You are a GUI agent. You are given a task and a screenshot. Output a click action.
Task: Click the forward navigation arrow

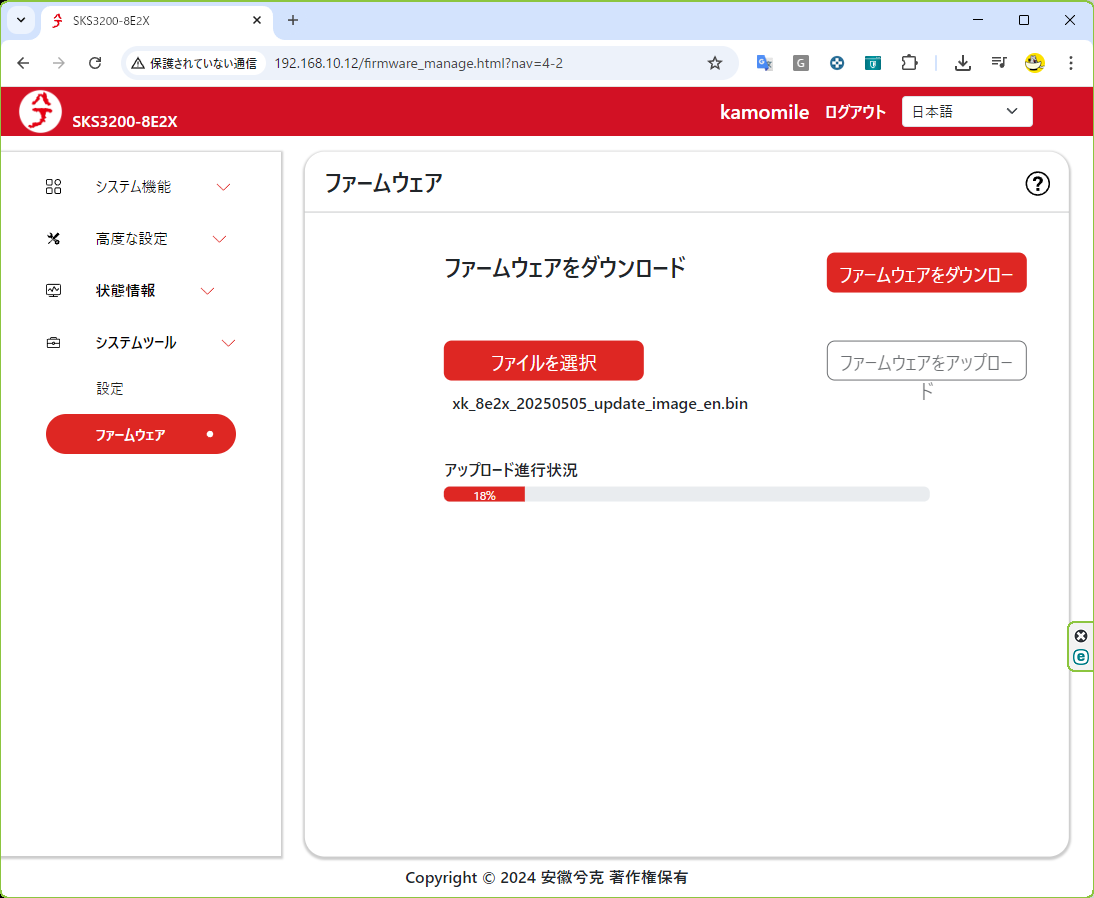tap(59, 63)
